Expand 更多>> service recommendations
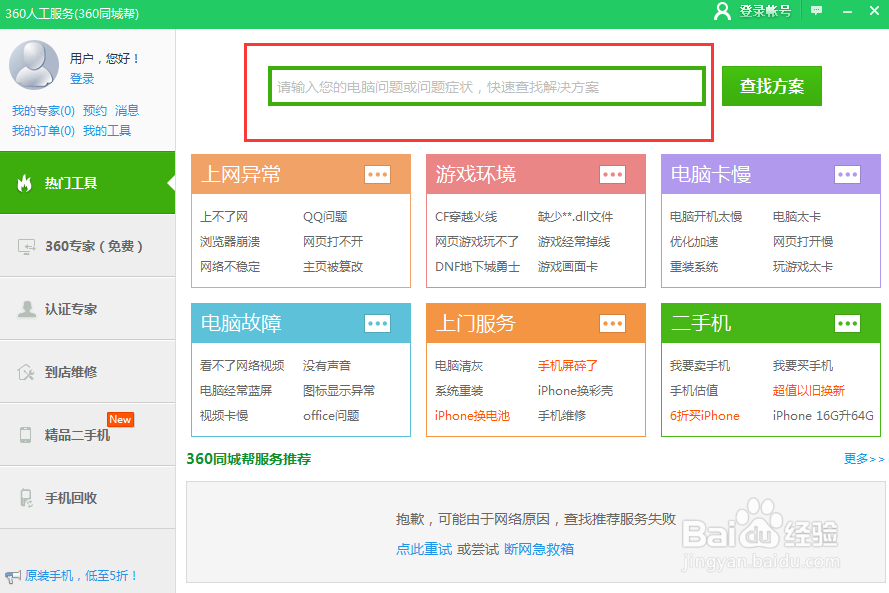This screenshot has height=593, width=889. [864, 459]
